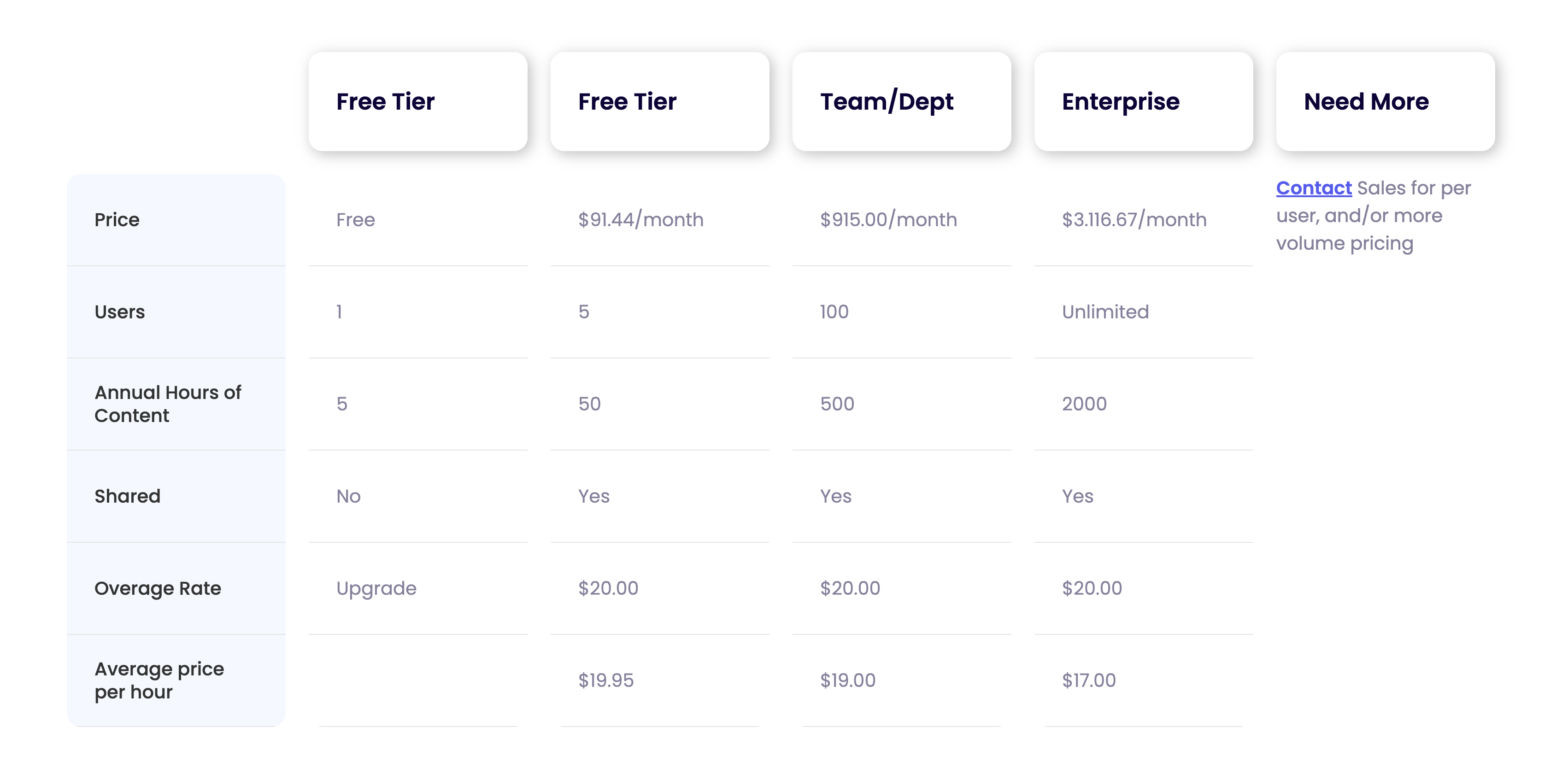Click the $915.00/month price value
Viewport: 1568px width, 774px height.
tap(888, 220)
